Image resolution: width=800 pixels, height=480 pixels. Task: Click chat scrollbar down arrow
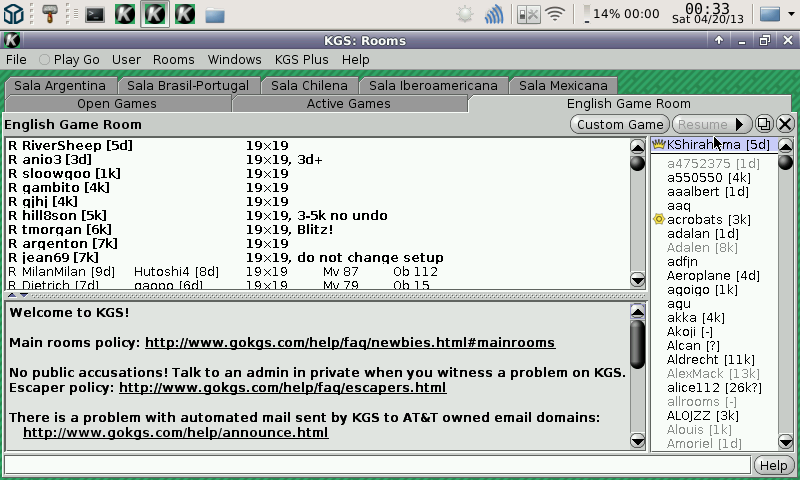click(637, 440)
